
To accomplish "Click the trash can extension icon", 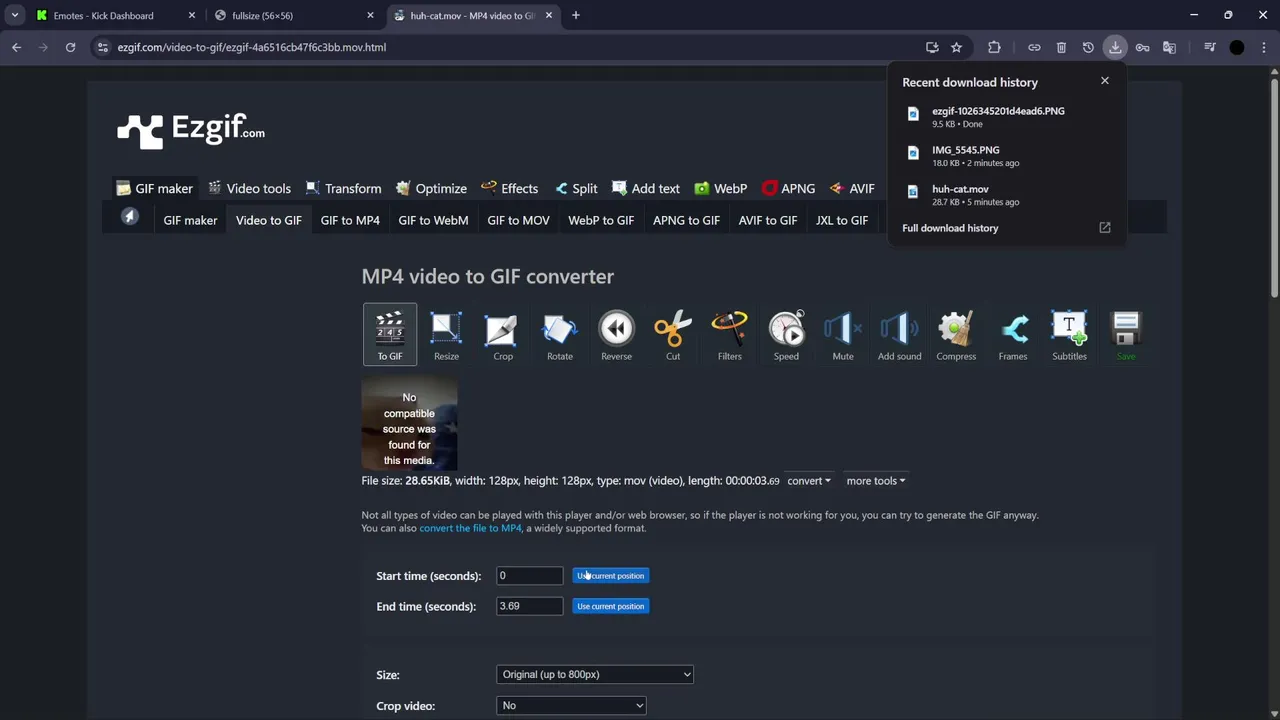I will pos(1061,47).
